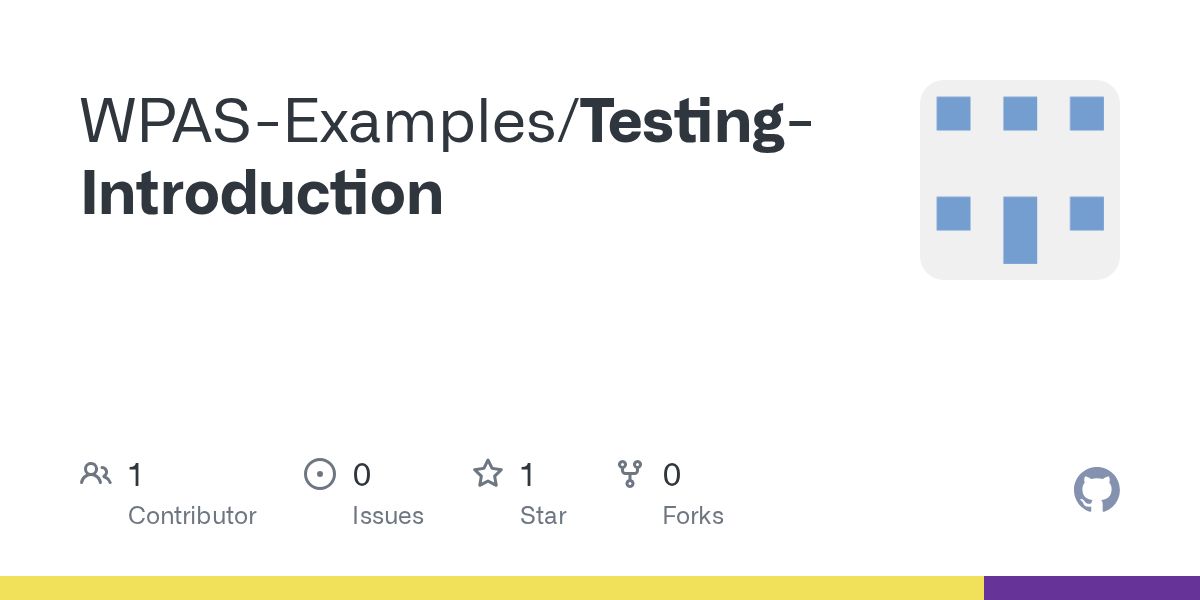Click the star outline icon

point(487,474)
